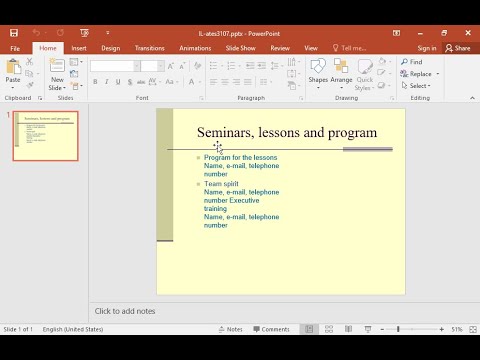
Task: Open the Section dropdown
Action: [x=77, y=86]
